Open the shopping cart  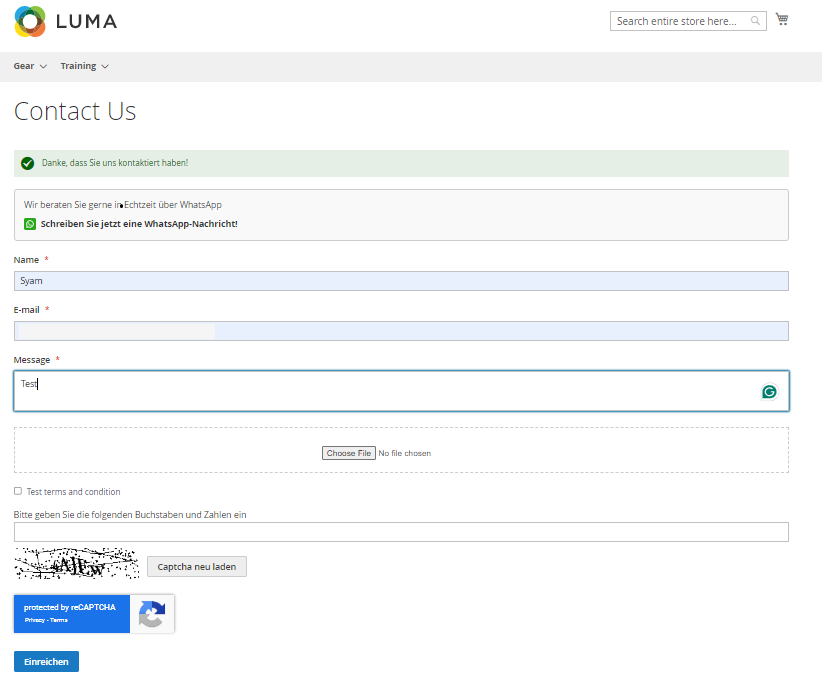[781, 20]
